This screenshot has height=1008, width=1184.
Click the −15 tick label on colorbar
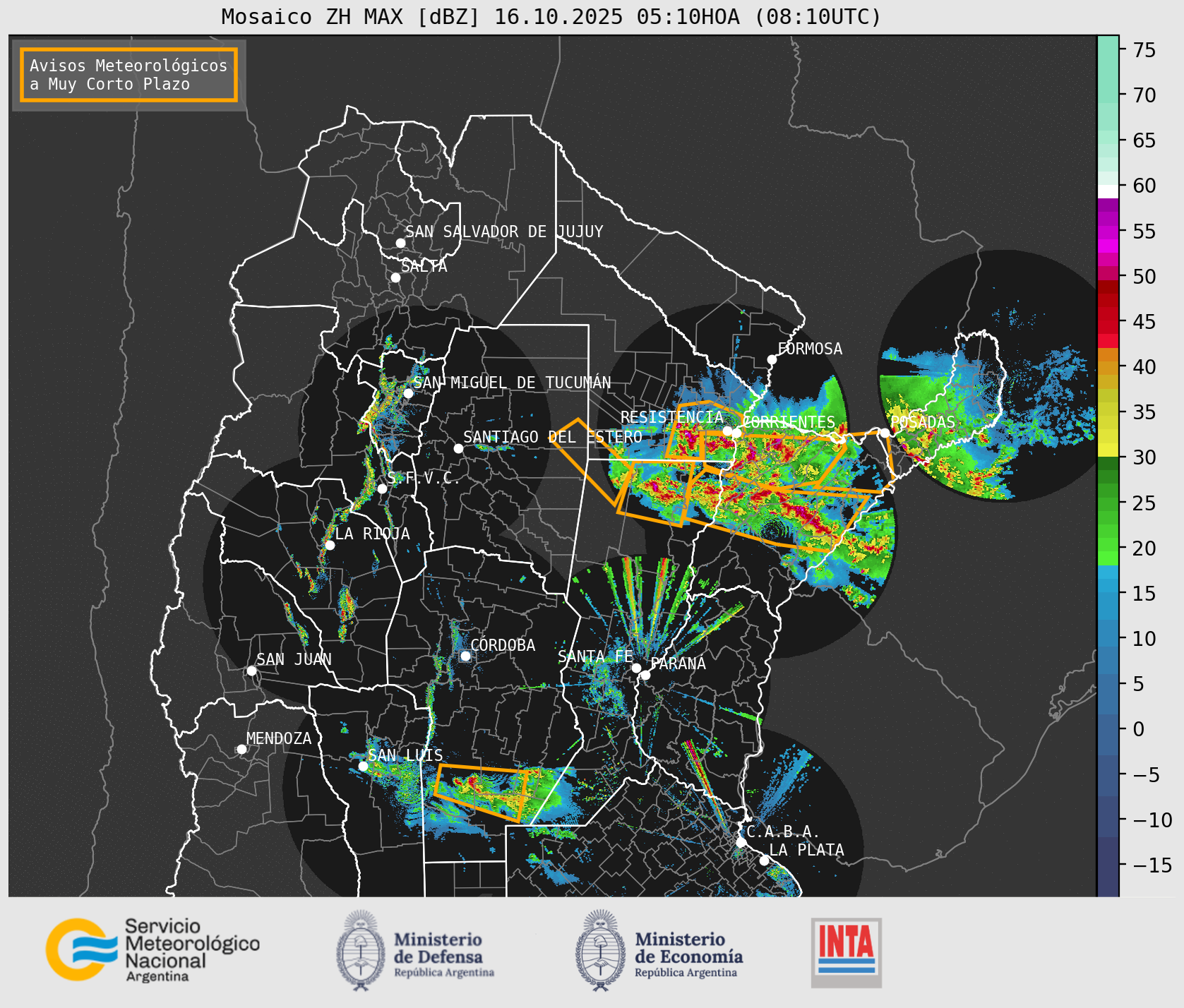click(x=1152, y=865)
